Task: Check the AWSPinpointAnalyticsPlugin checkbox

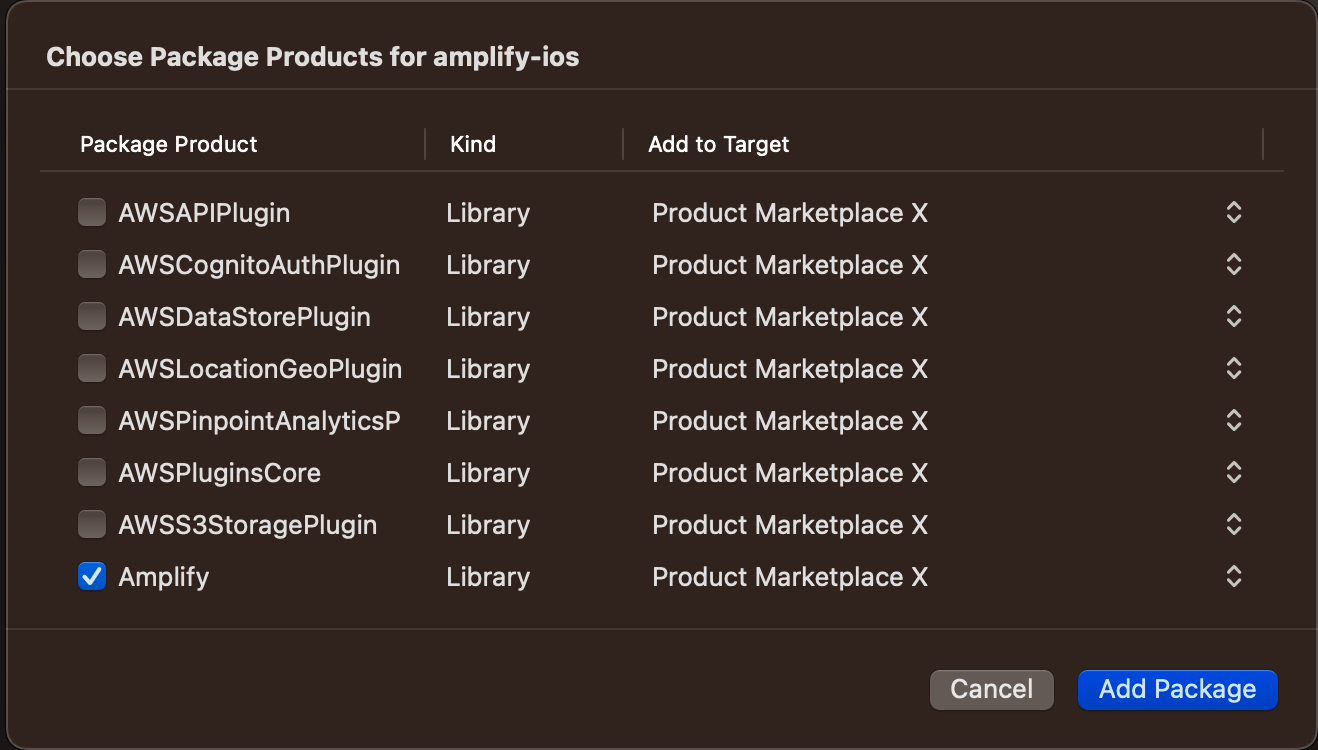Action: coord(92,420)
